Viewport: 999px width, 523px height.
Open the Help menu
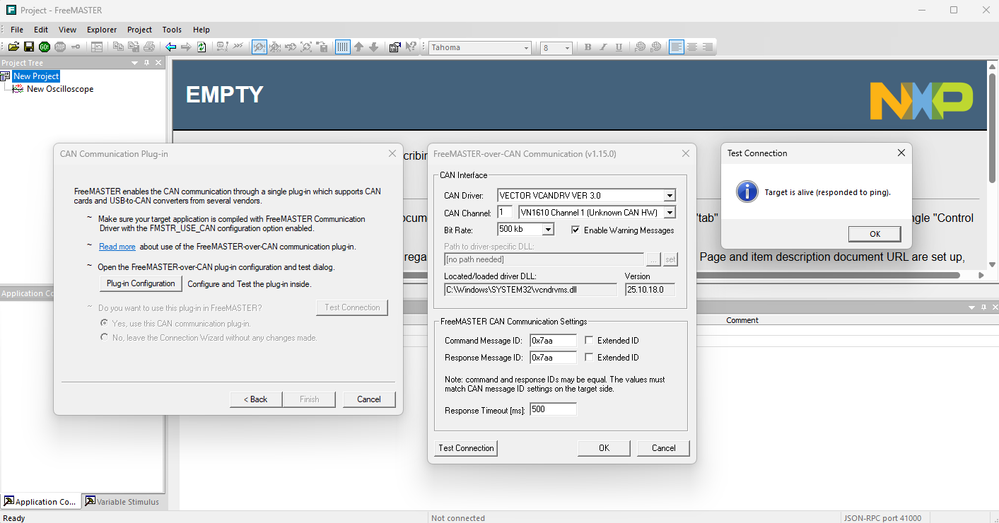[201, 29]
